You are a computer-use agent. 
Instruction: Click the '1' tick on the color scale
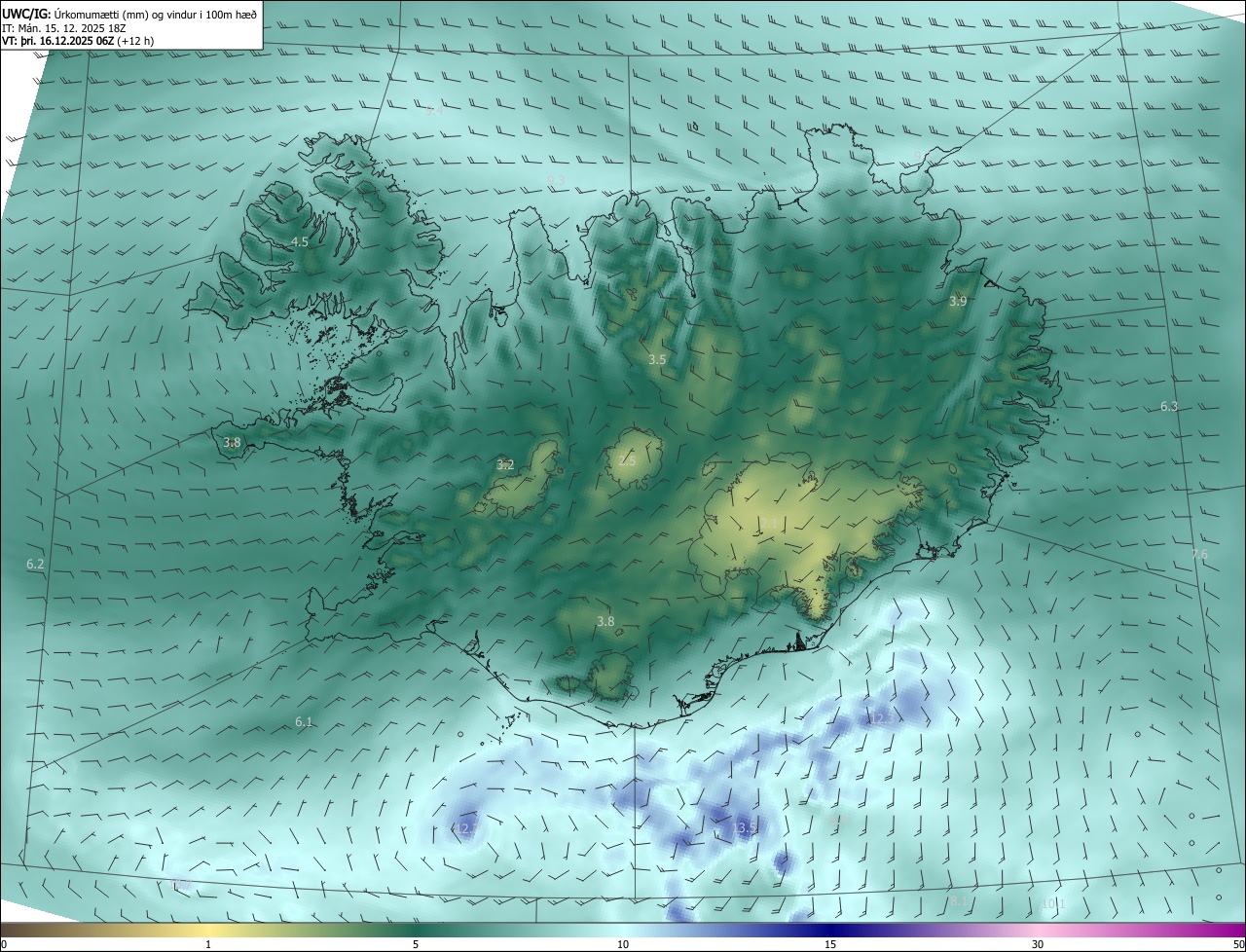(x=208, y=944)
